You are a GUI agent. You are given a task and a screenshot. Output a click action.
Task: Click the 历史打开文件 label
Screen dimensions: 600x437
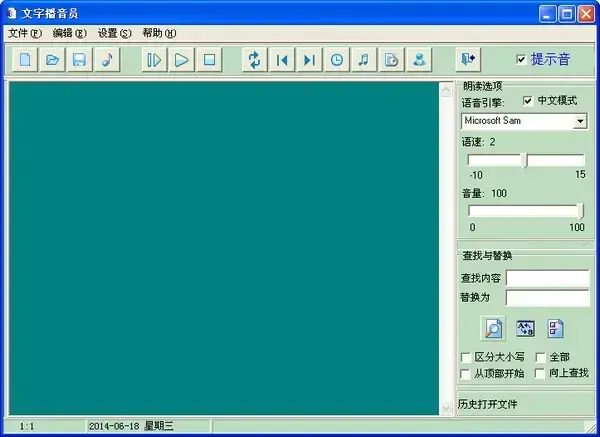[x=487, y=404]
